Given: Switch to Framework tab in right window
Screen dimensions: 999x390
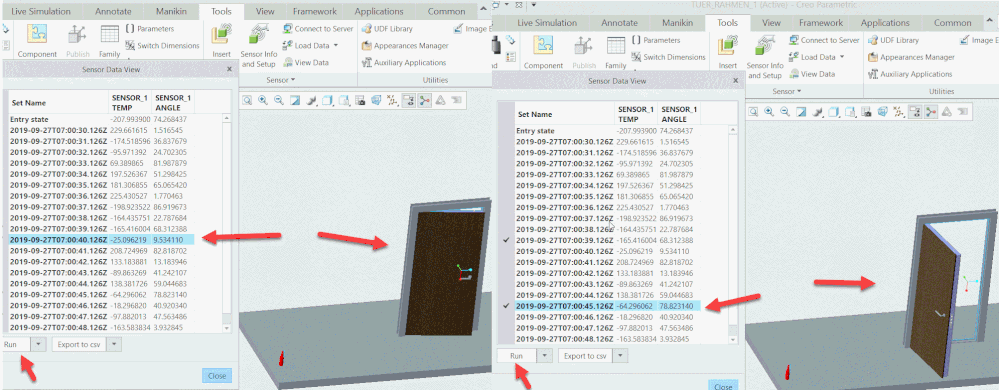Looking at the screenshot, I should 820,22.
